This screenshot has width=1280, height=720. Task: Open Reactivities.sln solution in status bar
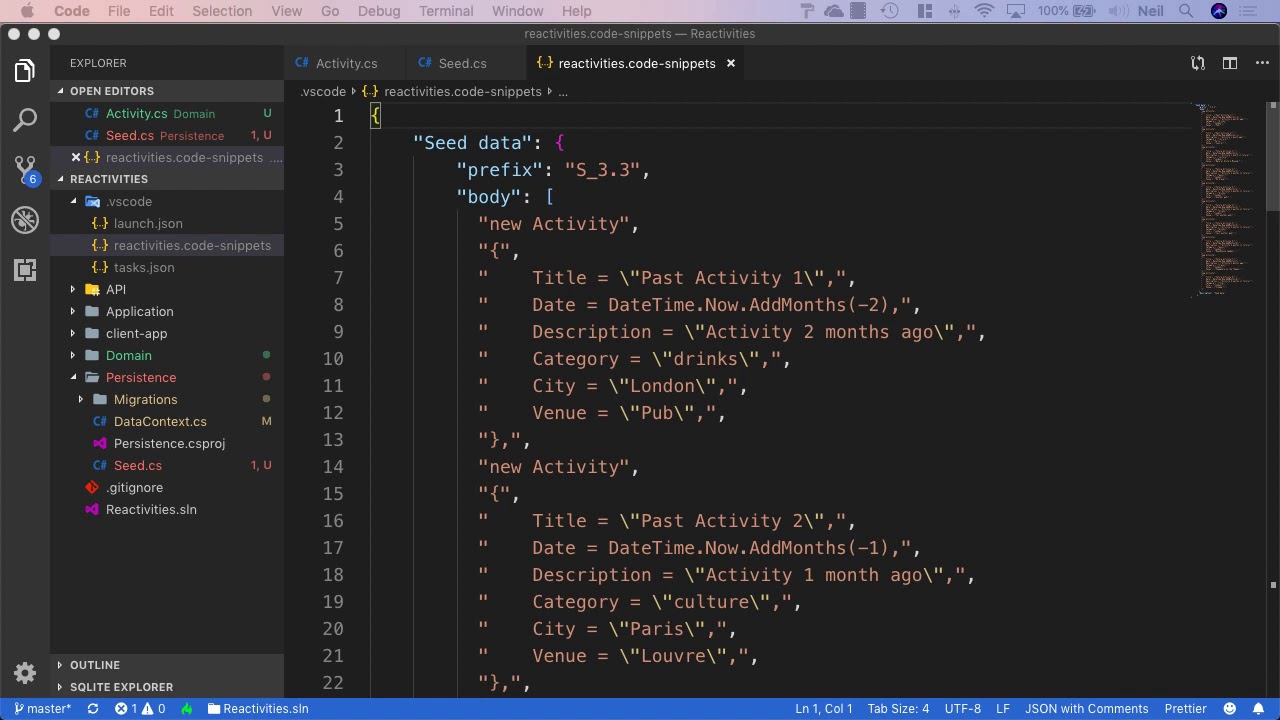[258, 708]
